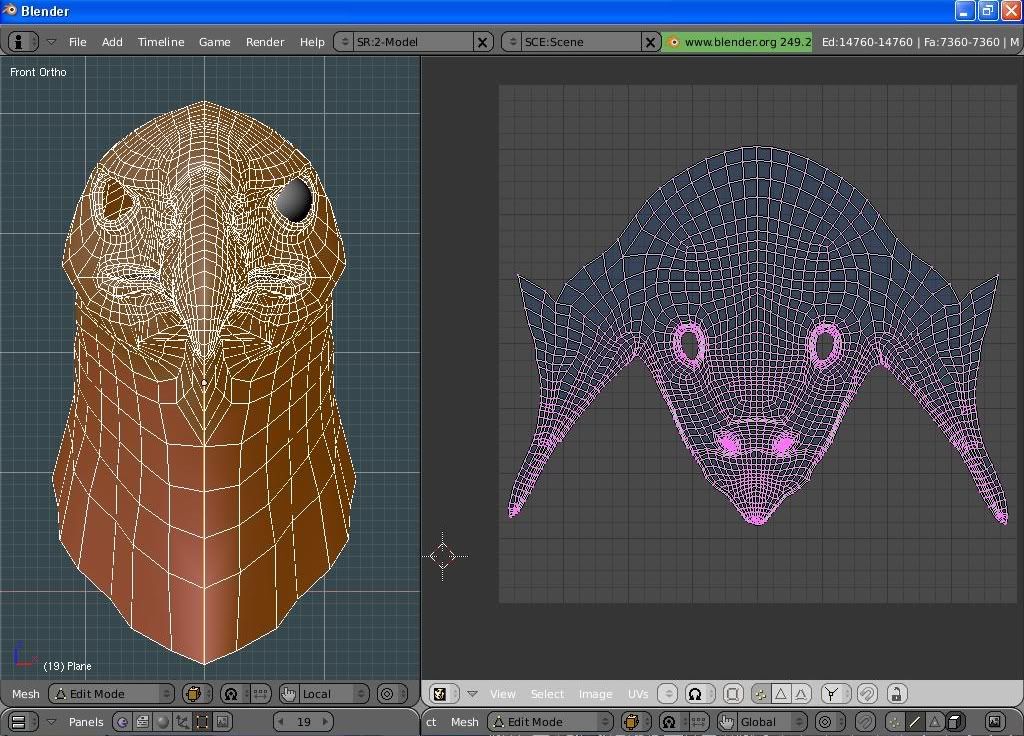Toggle the padlock icon in UV editor header
The height and width of the screenshot is (736, 1024).
coord(896,693)
